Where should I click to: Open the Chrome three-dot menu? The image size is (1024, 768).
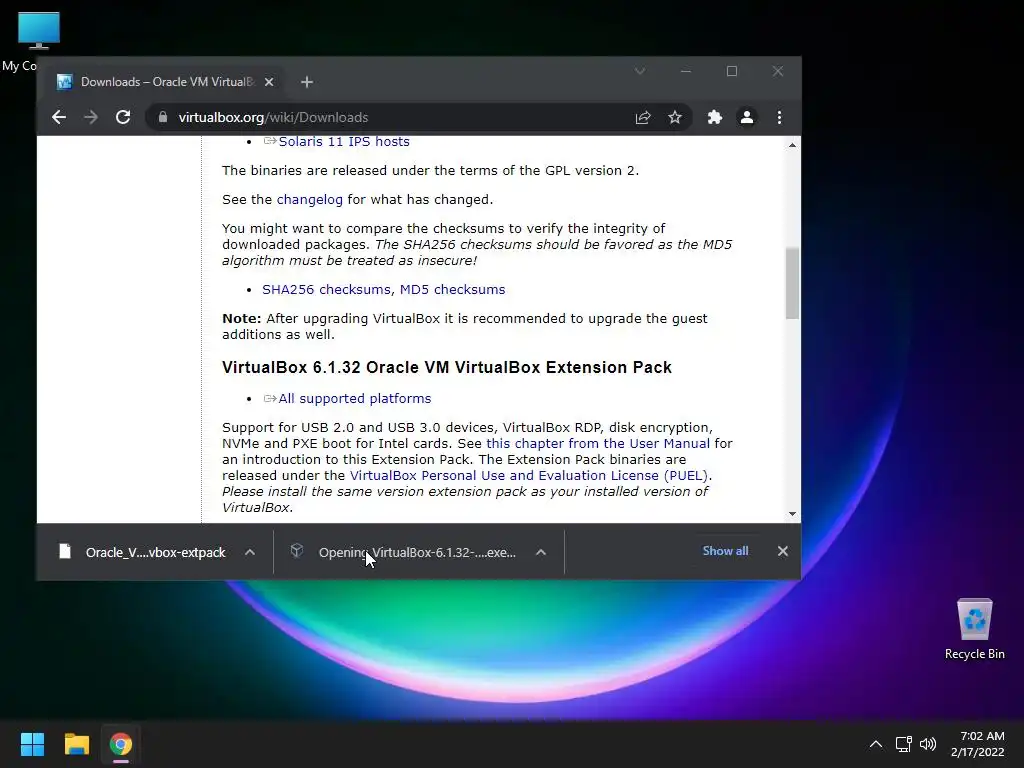pos(779,118)
